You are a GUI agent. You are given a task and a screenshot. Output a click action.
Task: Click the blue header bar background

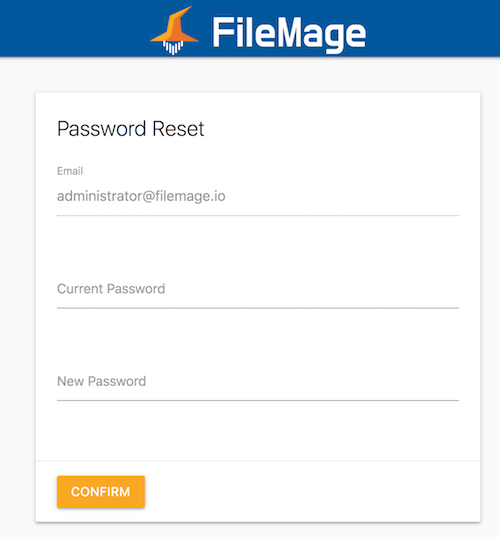click(x=428, y=27)
